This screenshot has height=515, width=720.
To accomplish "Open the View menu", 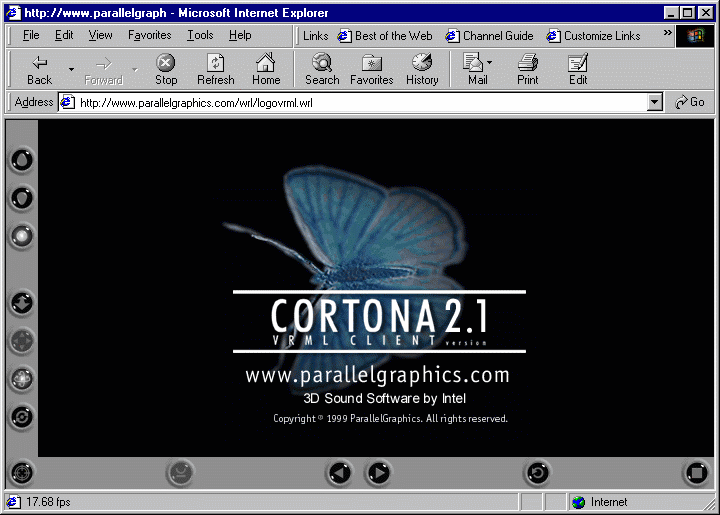I will click(x=100, y=35).
